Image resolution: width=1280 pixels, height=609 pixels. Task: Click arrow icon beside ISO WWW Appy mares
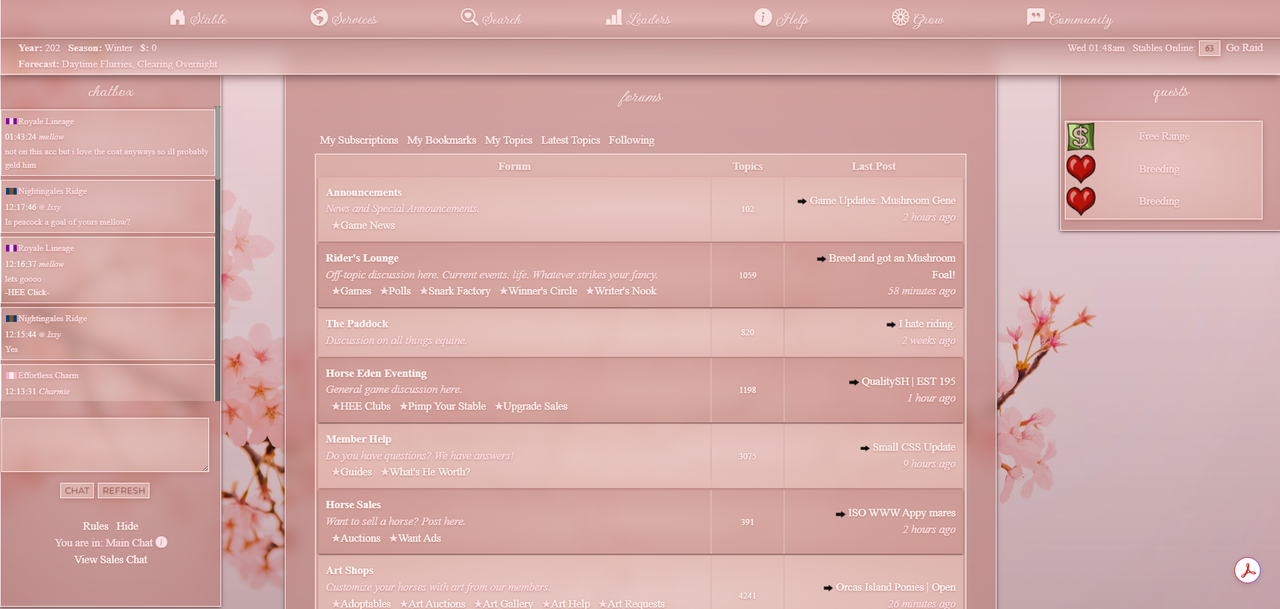841,514
